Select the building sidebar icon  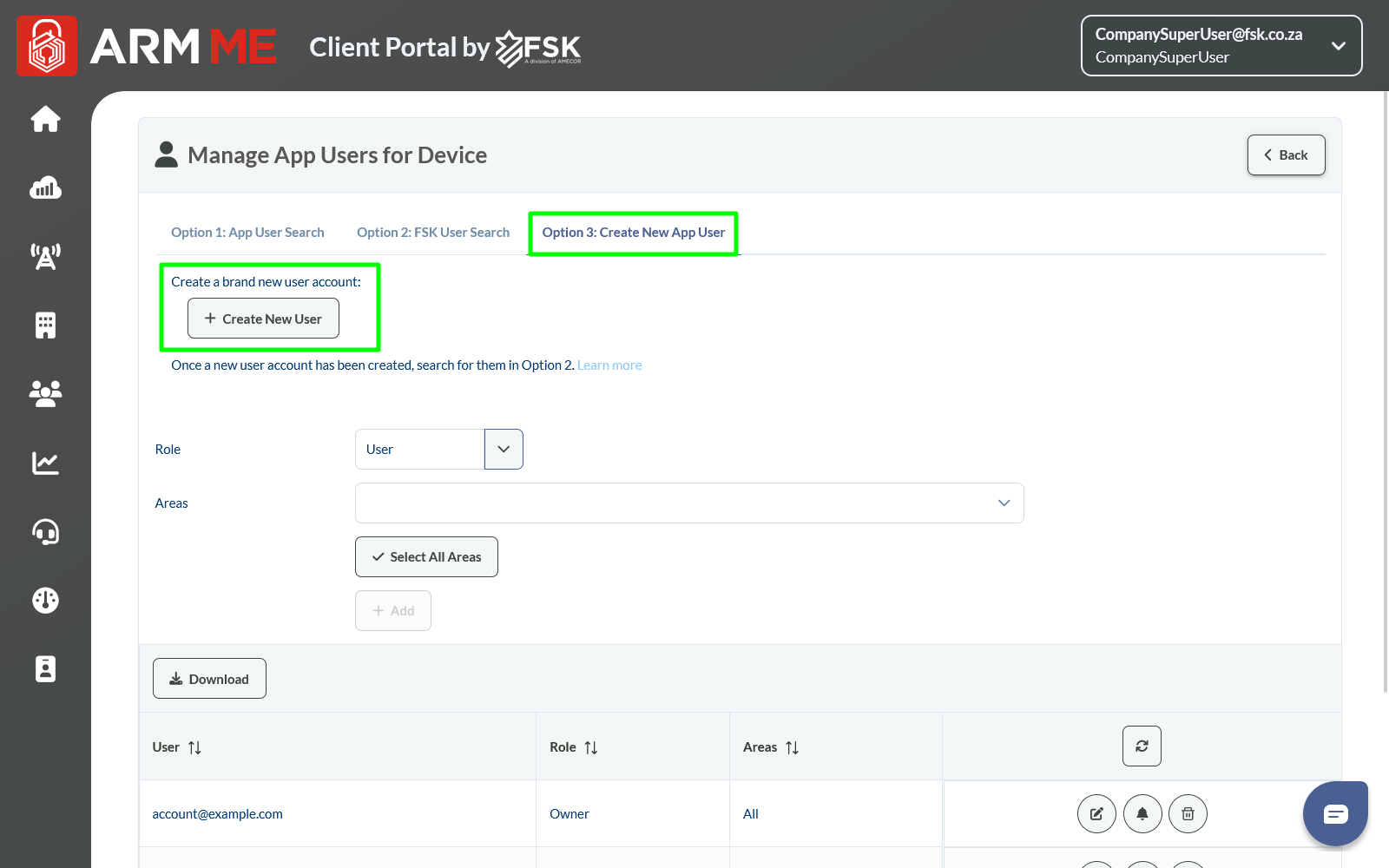tap(45, 325)
